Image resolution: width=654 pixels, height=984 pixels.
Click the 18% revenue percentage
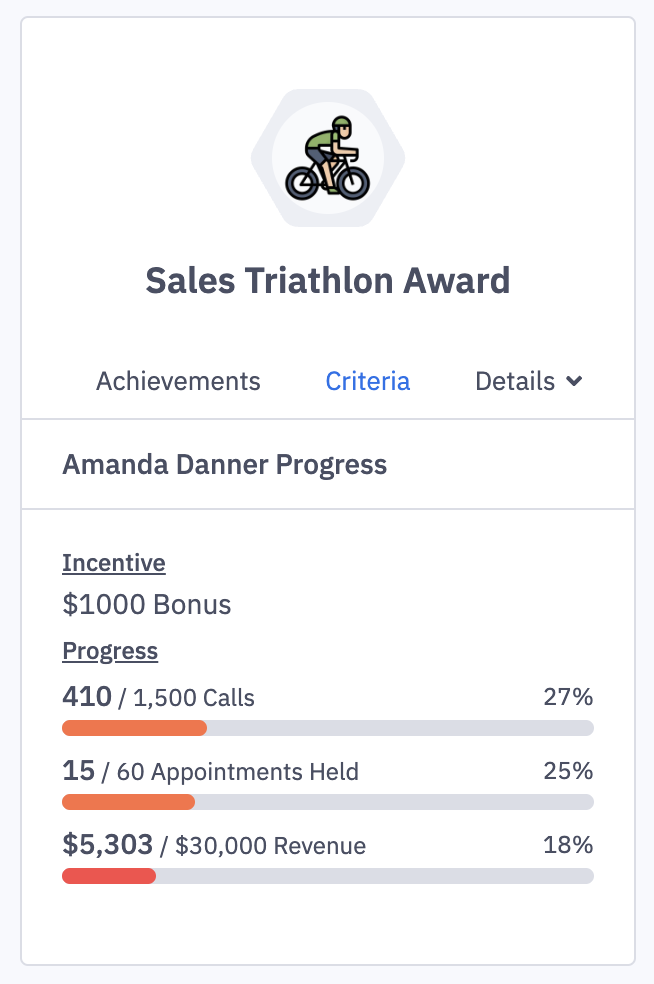[568, 845]
